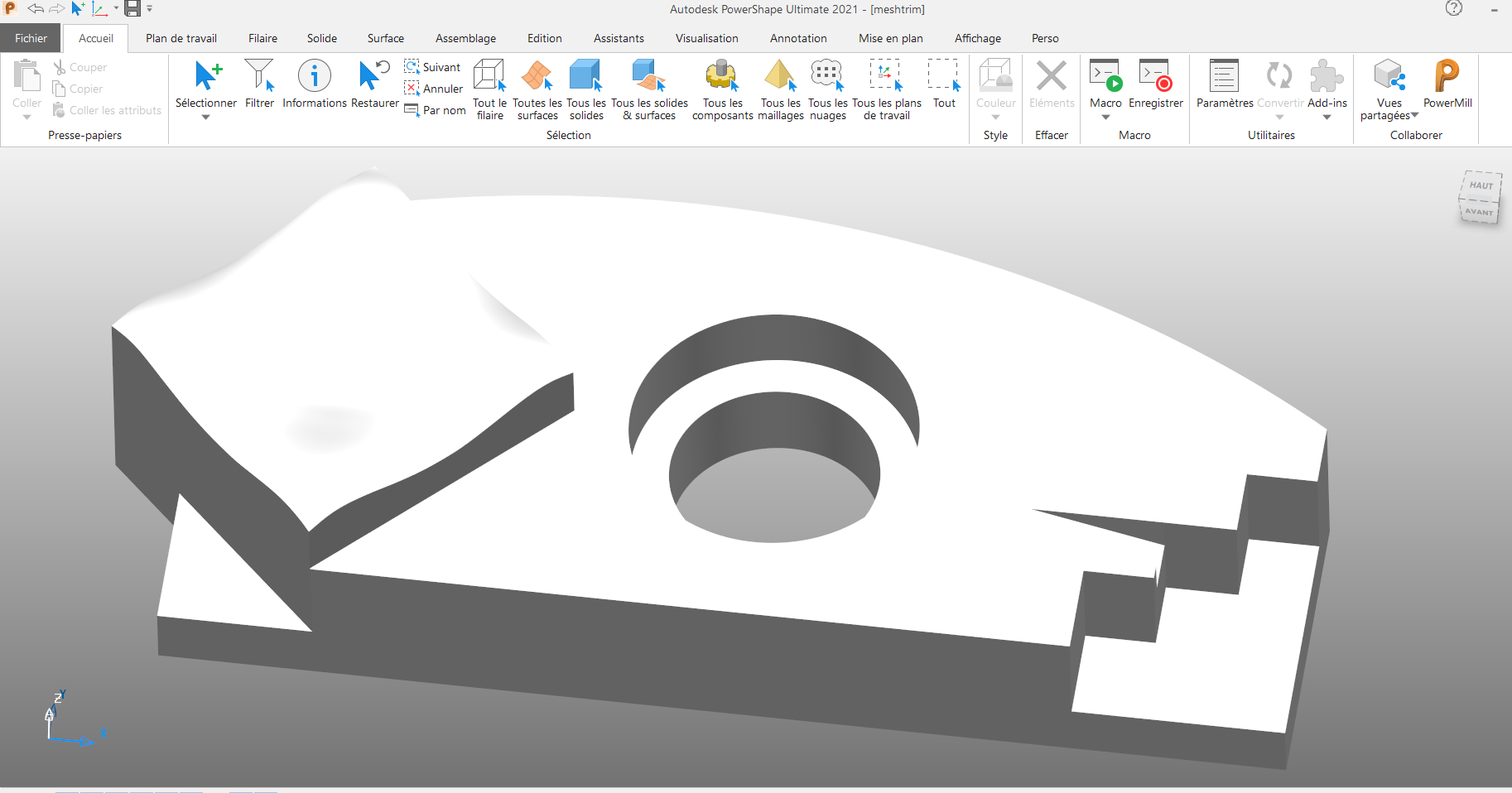Click Enregistrer macro record button

(1155, 77)
